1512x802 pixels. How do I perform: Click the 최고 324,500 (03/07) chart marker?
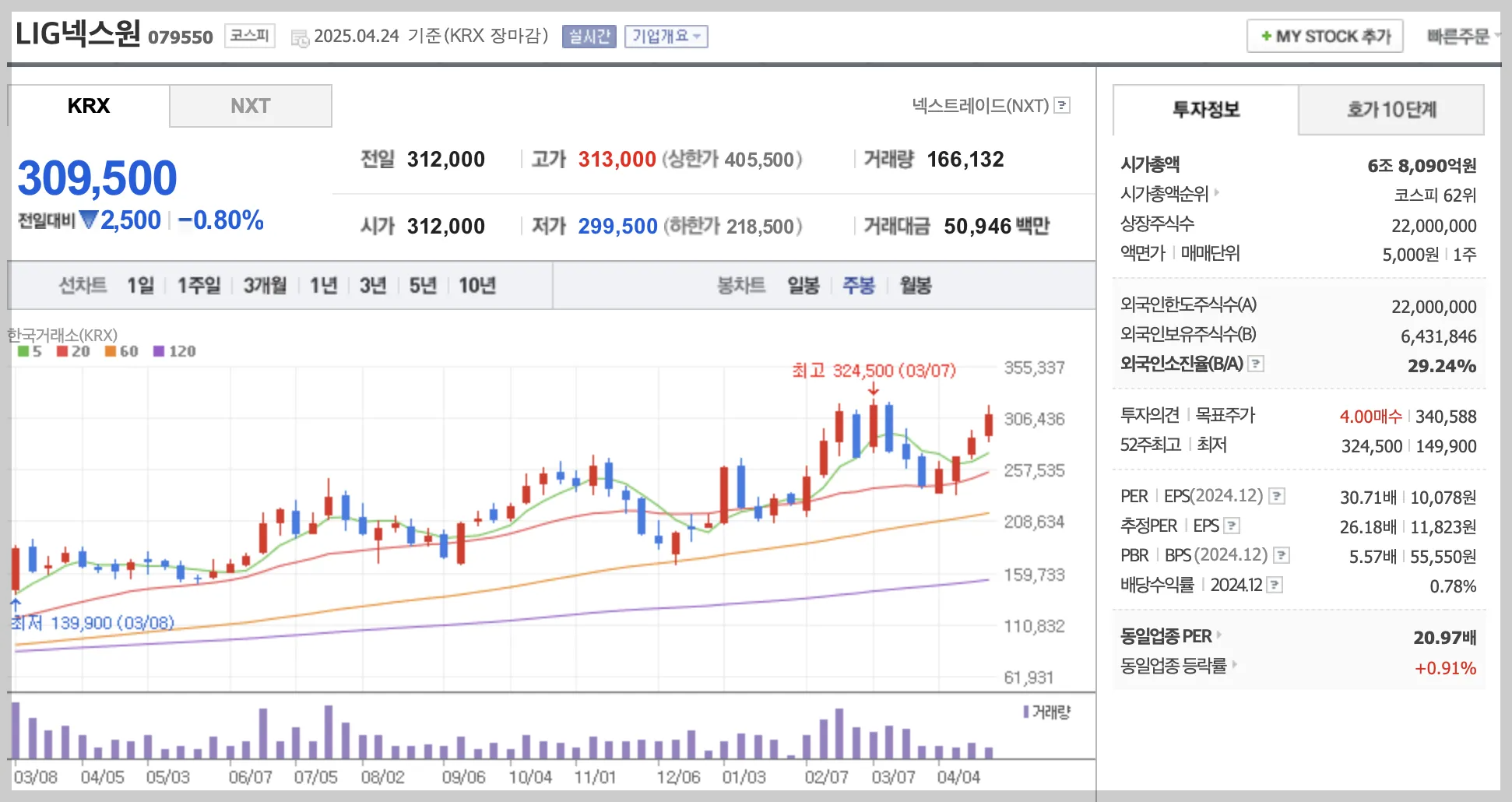tap(874, 371)
